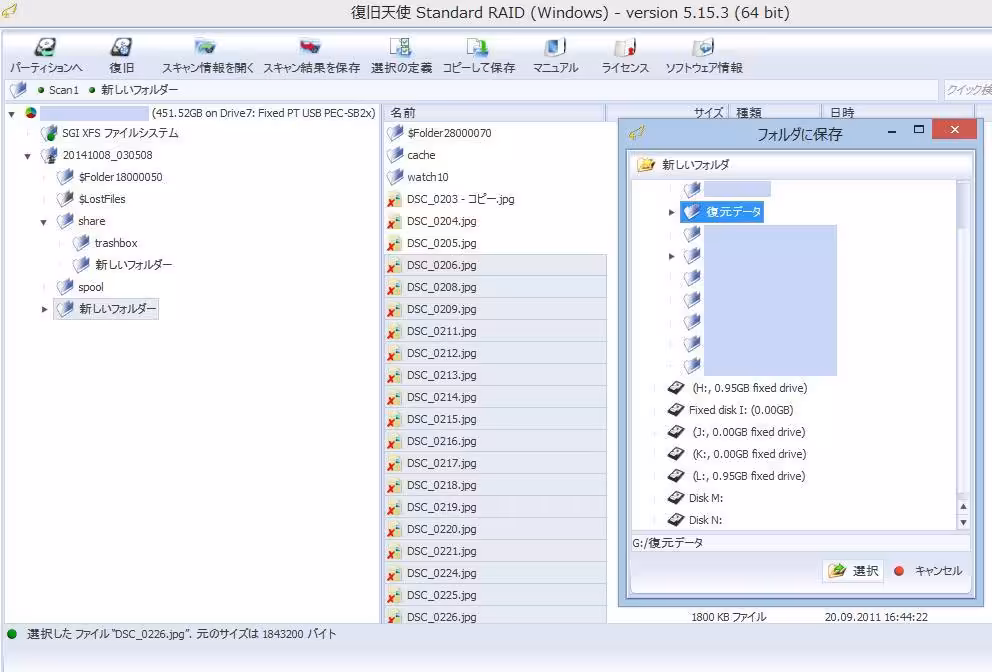The width and height of the screenshot is (992, 672).
Task: Click ソフトウェア情報 toolbar icon
Action: click(x=703, y=48)
